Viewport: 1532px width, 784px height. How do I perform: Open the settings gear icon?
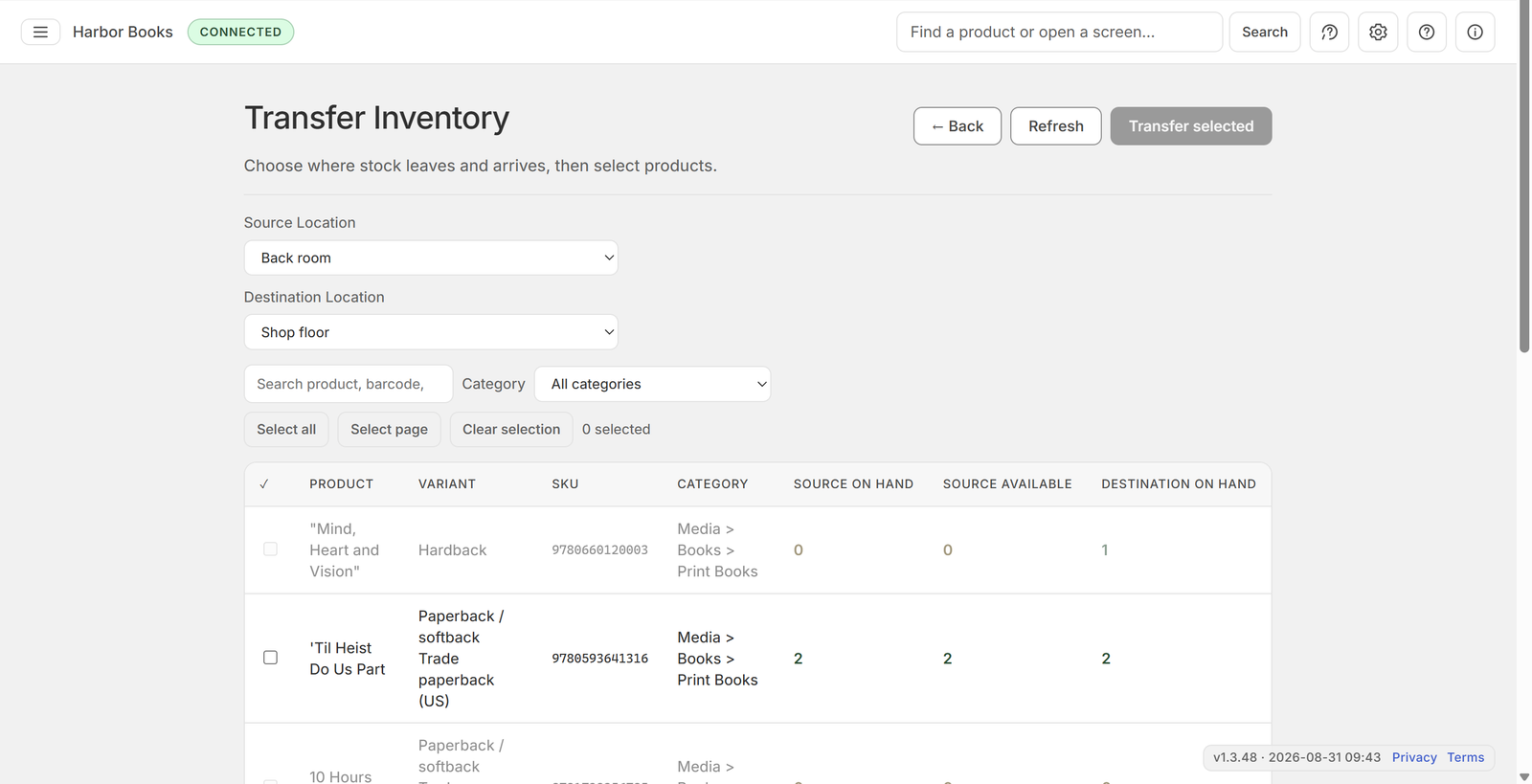pos(1378,32)
